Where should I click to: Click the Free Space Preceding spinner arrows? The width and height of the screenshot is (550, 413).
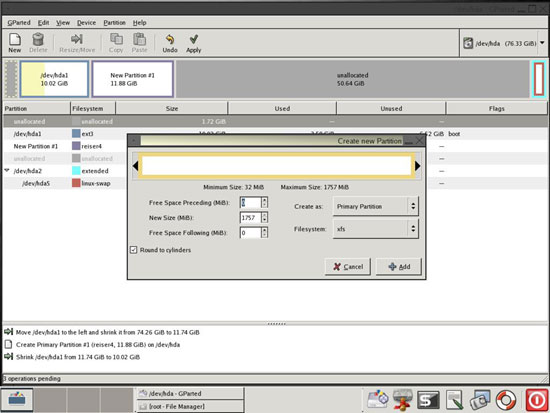(x=264, y=202)
